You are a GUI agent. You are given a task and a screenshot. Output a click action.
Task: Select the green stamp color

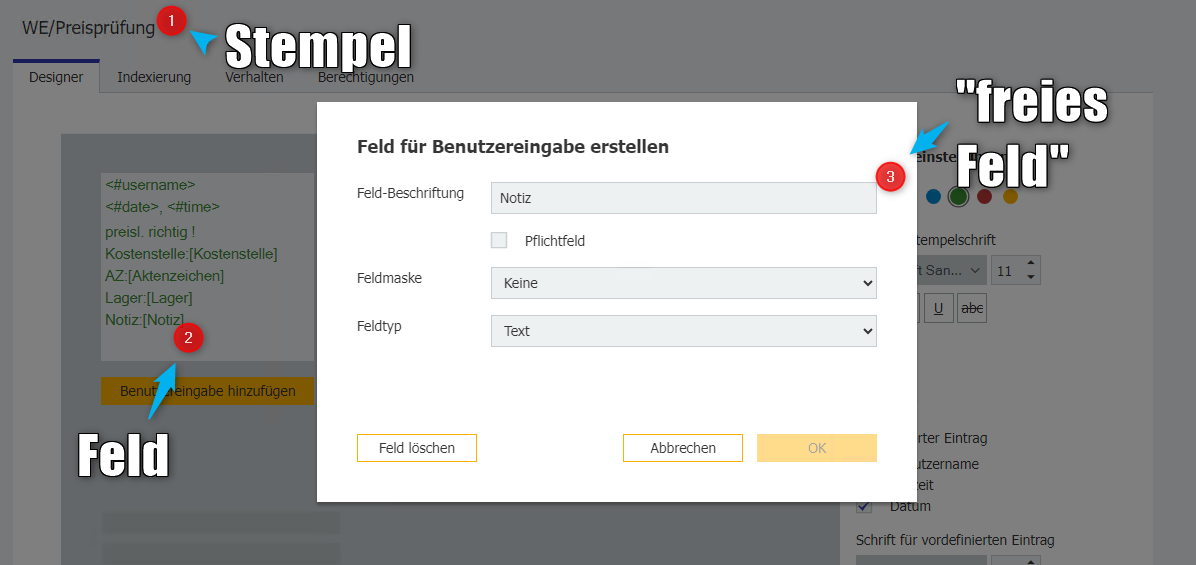click(x=959, y=196)
